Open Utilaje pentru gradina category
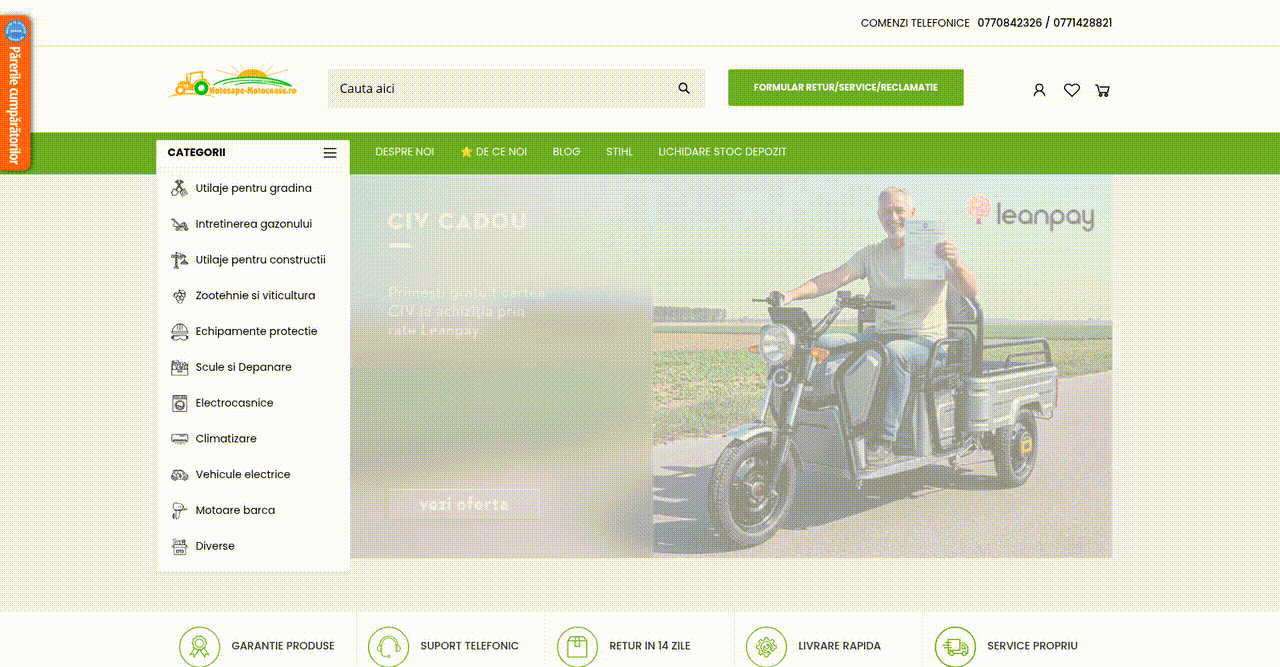The height and width of the screenshot is (667, 1280). tap(254, 188)
